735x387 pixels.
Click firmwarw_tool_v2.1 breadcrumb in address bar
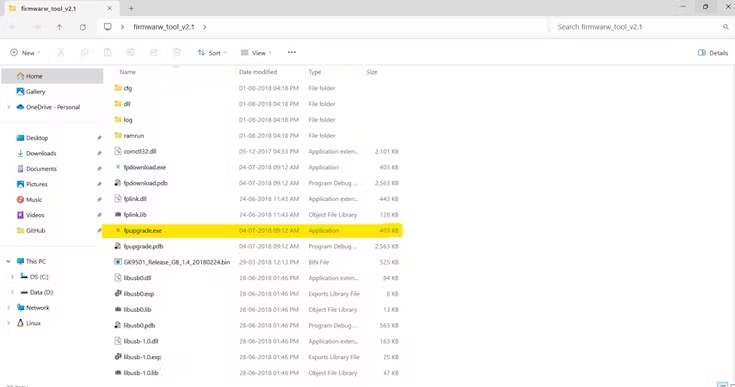click(x=164, y=27)
